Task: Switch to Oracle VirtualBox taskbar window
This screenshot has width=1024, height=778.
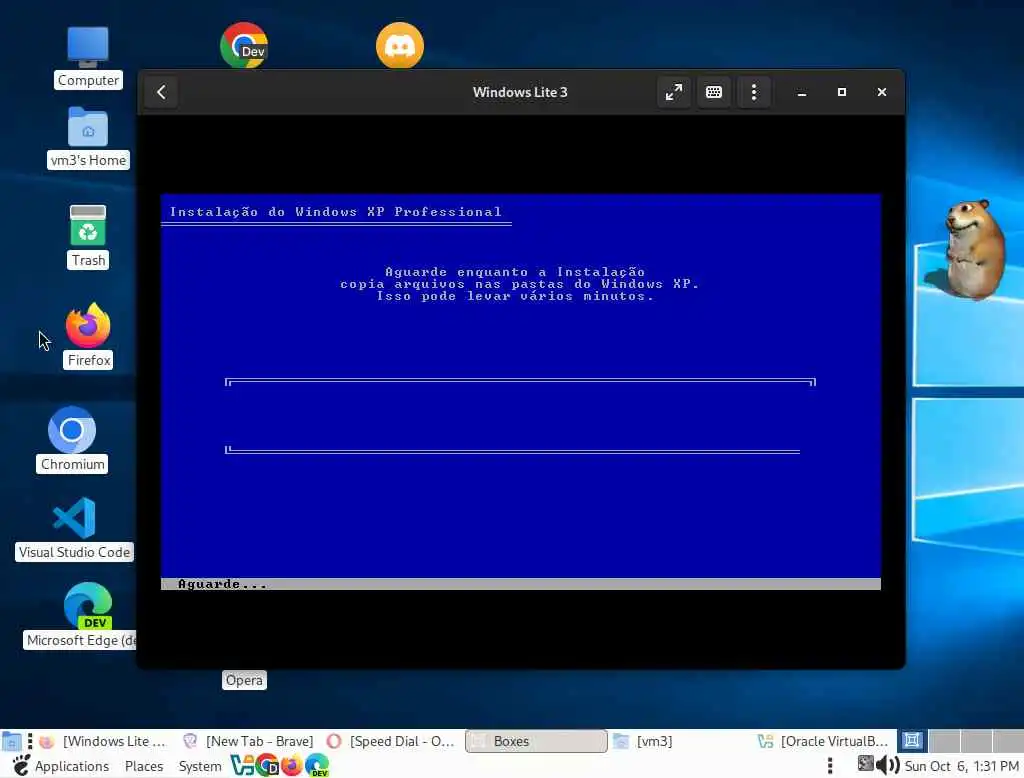Action: pos(824,741)
